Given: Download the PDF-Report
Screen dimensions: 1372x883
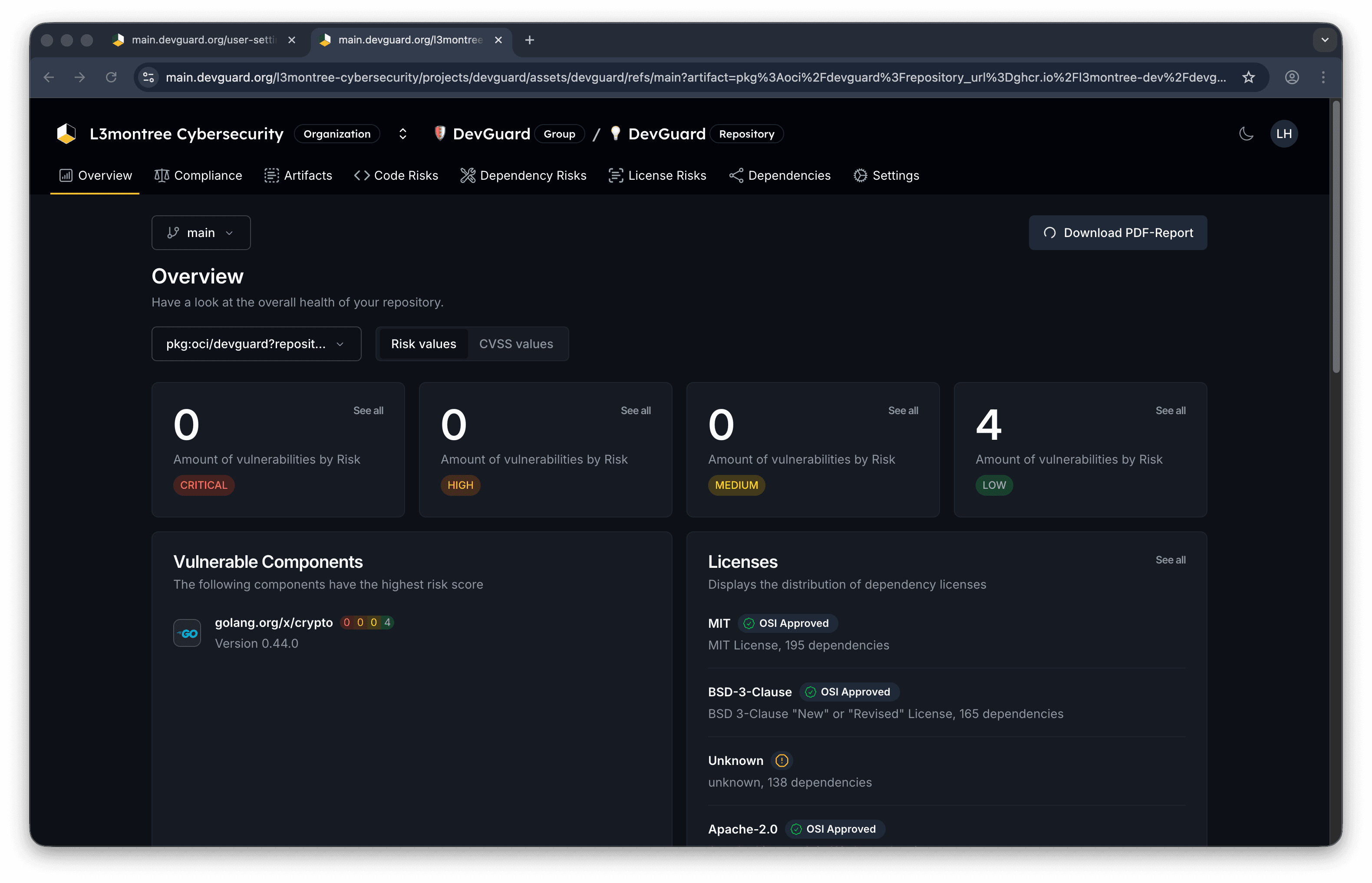Looking at the screenshot, I should click(x=1118, y=233).
